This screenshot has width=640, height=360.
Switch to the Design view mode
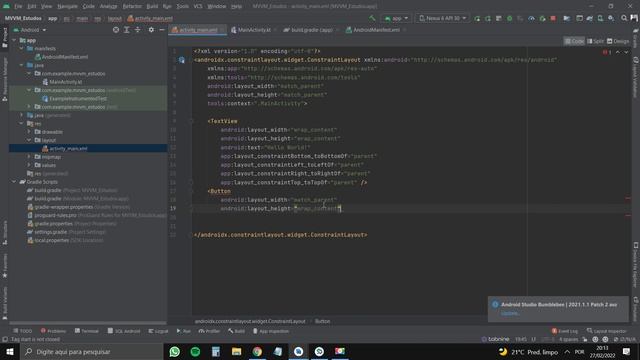618,41
